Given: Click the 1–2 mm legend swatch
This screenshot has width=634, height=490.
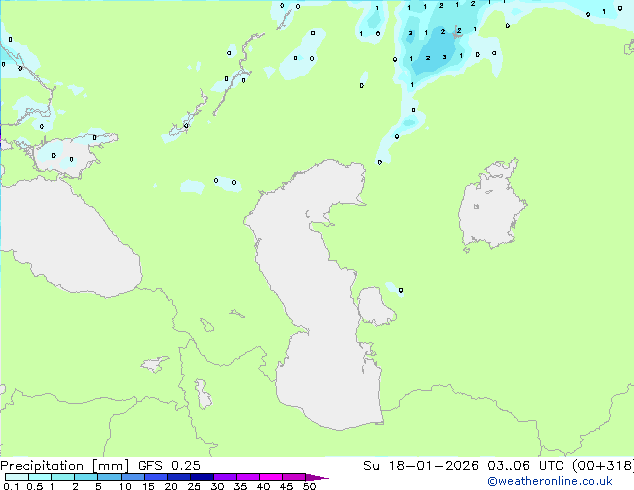Looking at the screenshot, I should click(x=63, y=477).
